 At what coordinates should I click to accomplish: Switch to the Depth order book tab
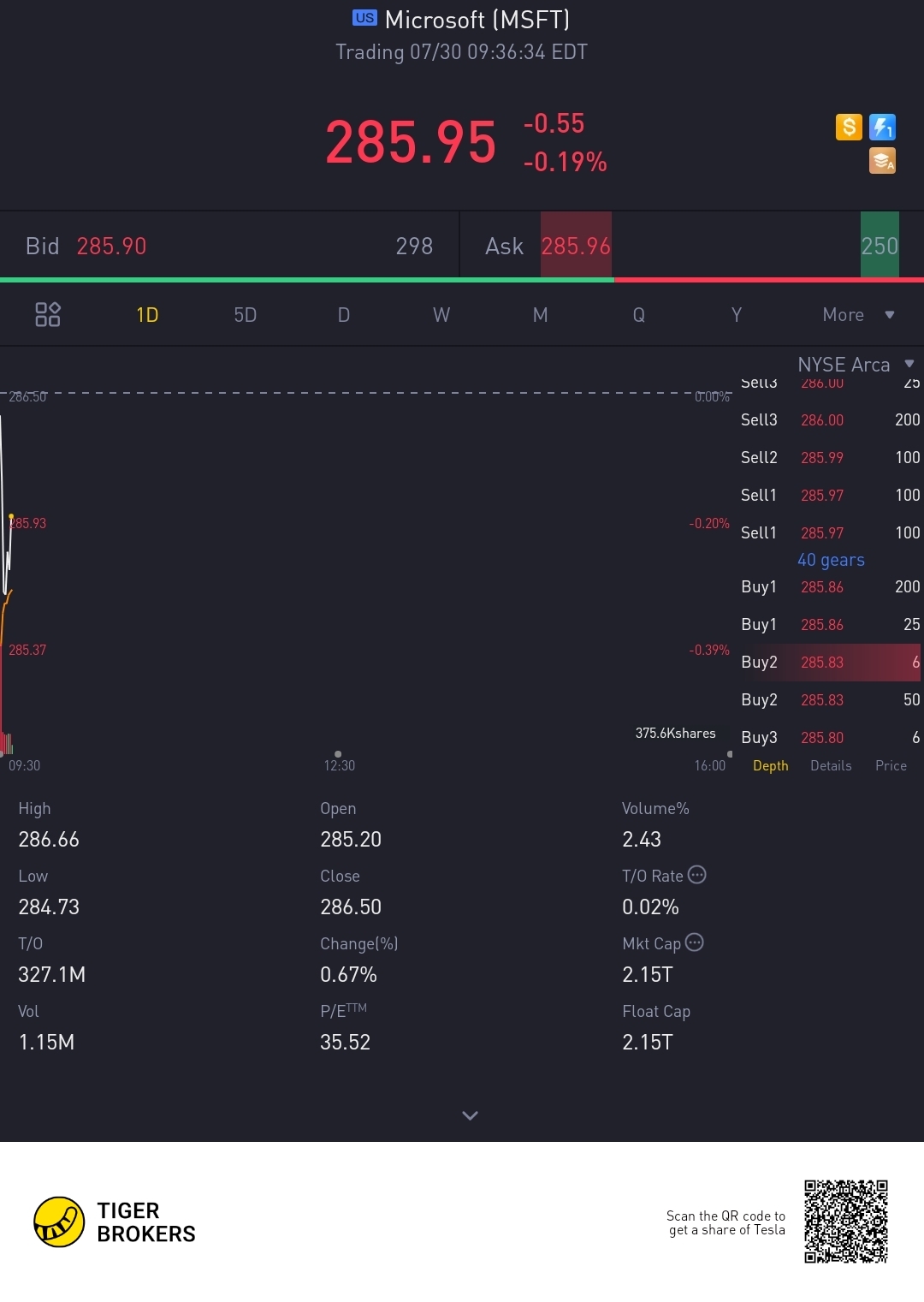tap(771, 765)
